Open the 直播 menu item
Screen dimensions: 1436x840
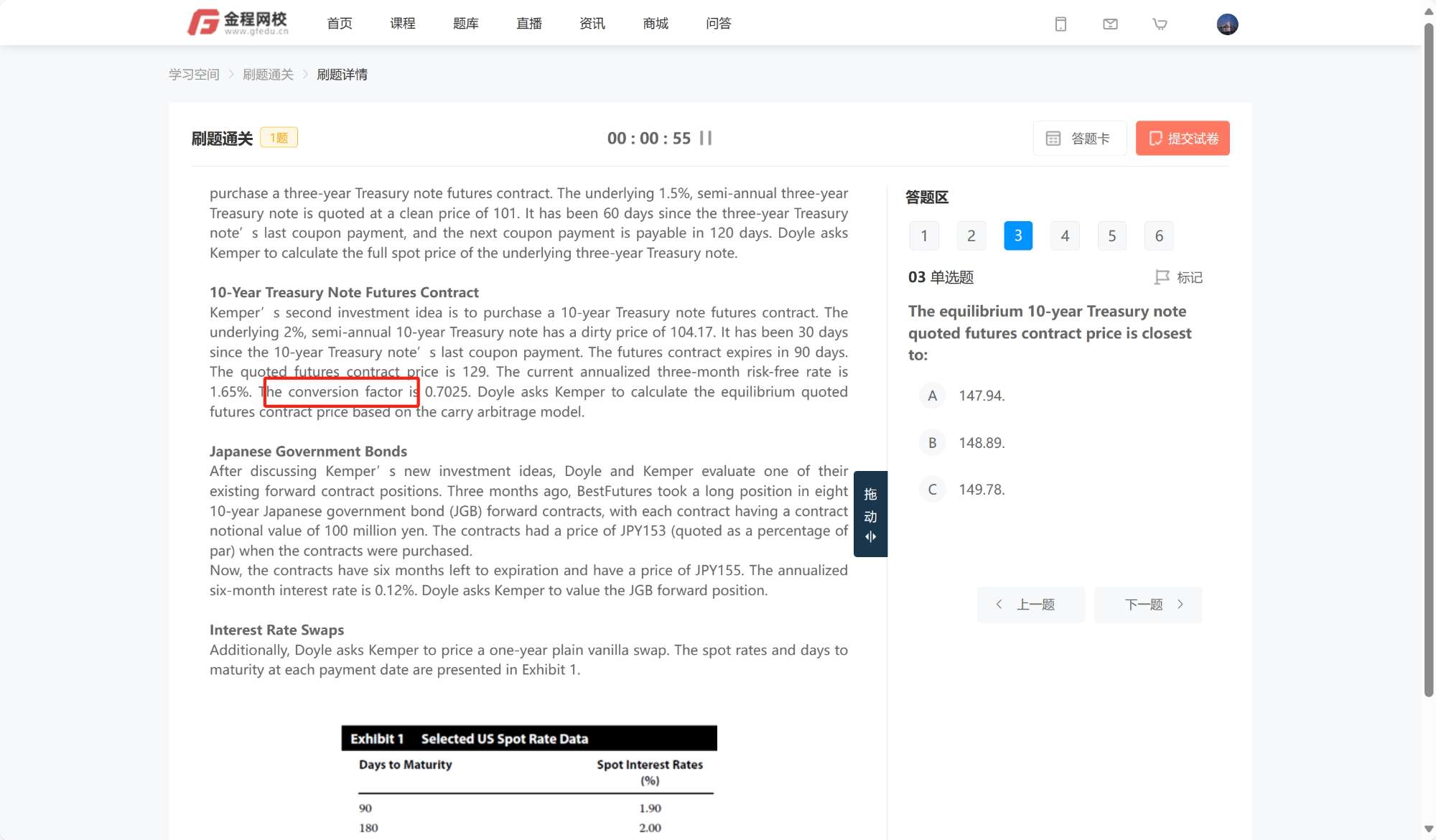[x=528, y=24]
